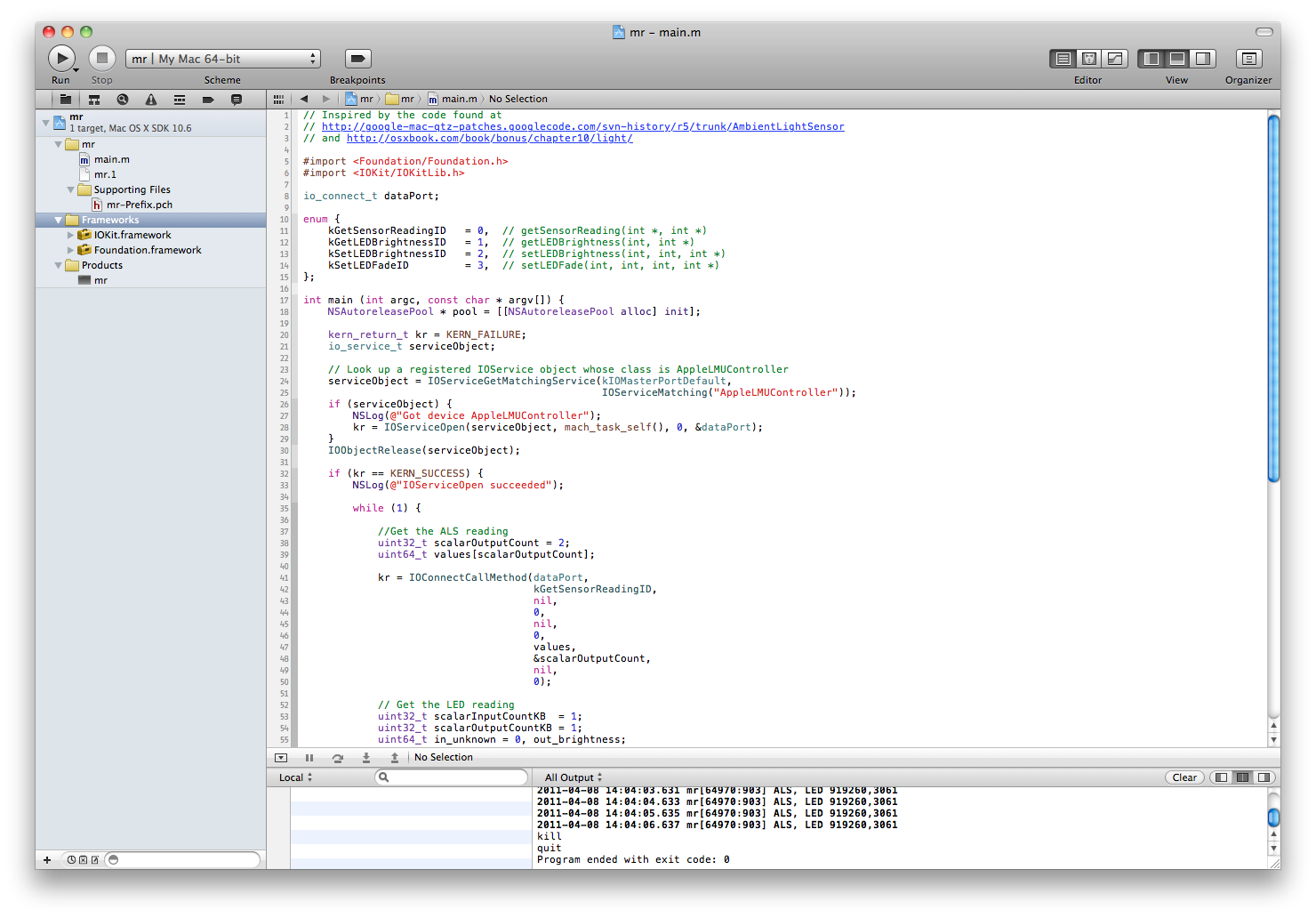Viewport: 1316px width, 918px height.
Task: Select the mr-Prefix.pch file in navigator
Action: 139,205
